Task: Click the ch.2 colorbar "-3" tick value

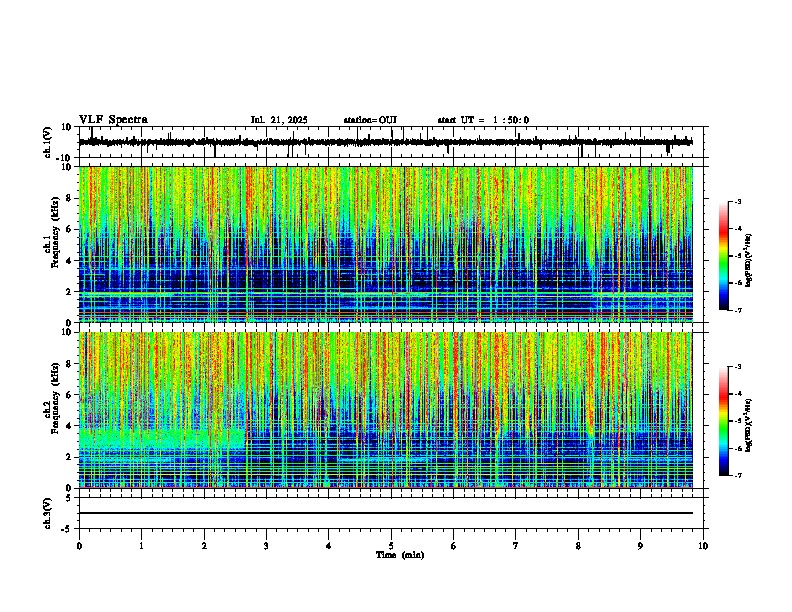Action: click(x=738, y=367)
